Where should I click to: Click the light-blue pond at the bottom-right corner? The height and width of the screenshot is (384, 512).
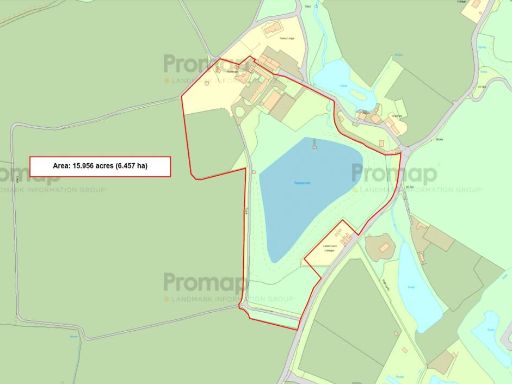[490, 330]
